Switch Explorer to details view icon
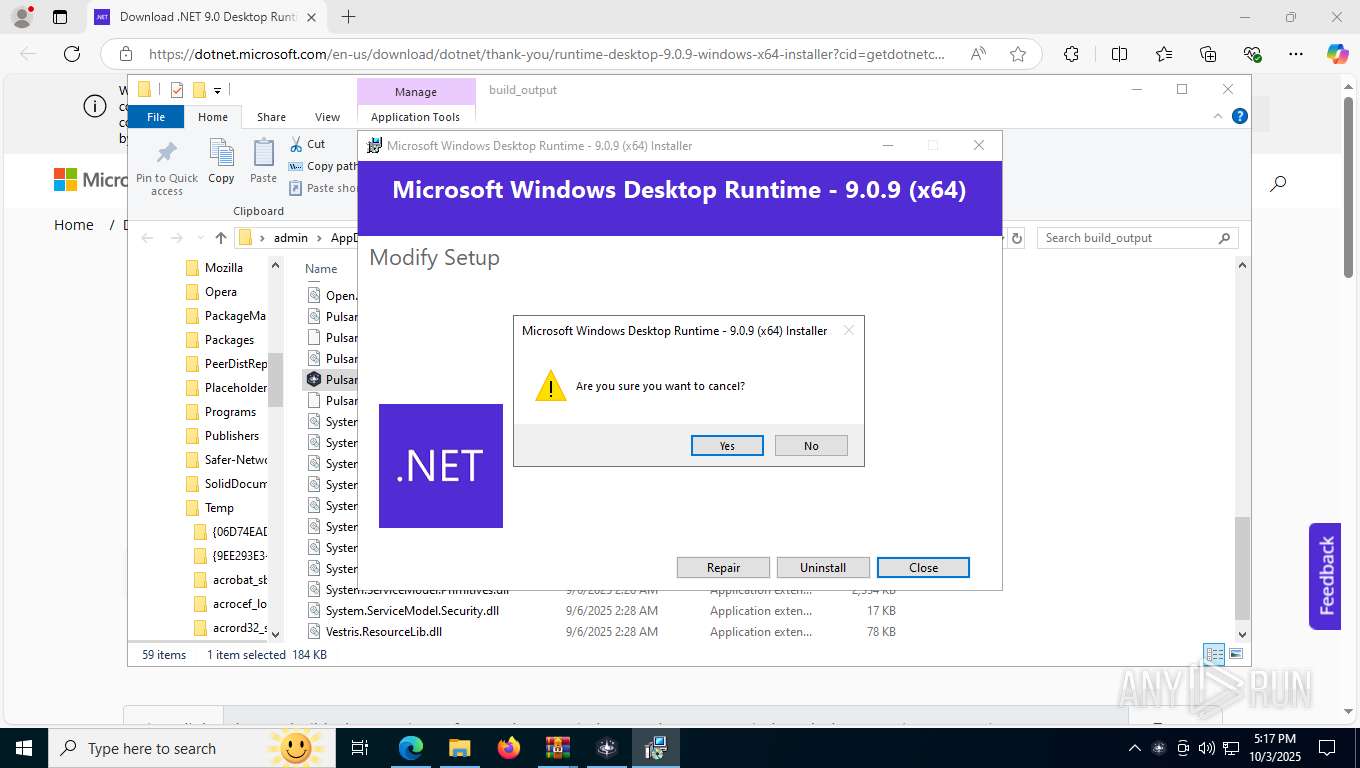The image size is (1360, 768). [x=1214, y=655]
